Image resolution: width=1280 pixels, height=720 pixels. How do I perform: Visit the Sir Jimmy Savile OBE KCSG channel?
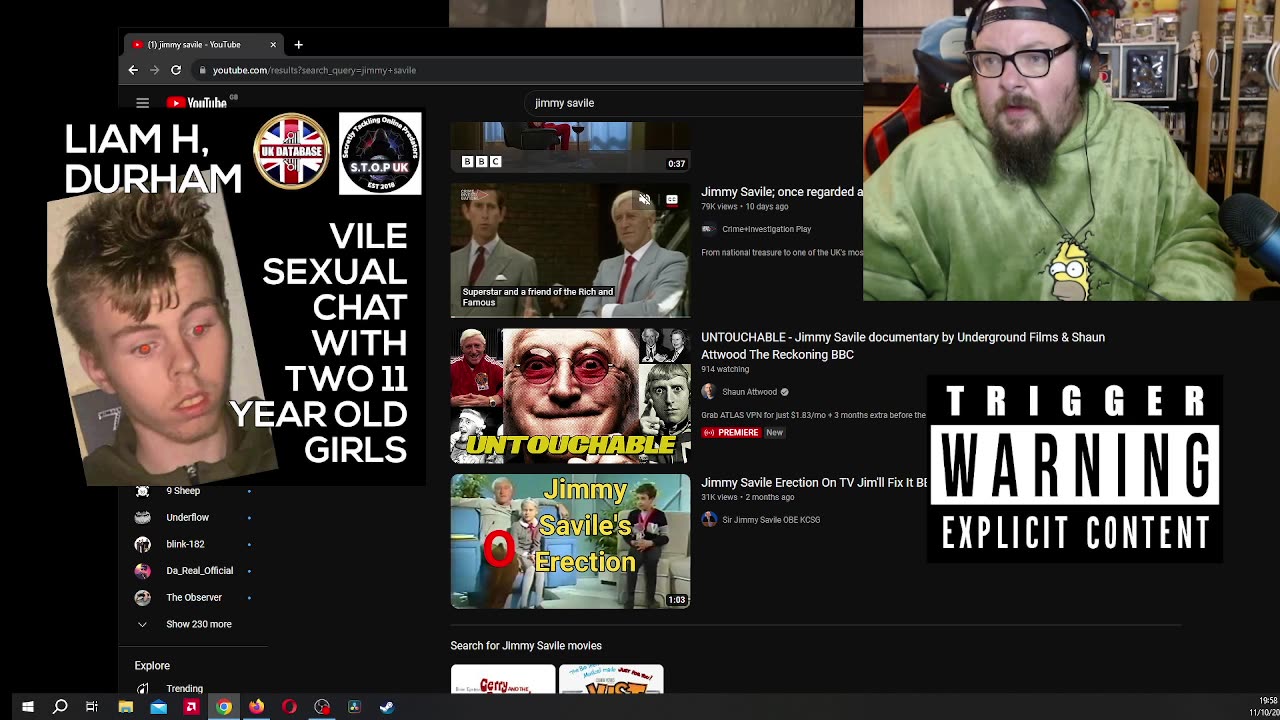coord(771,520)
